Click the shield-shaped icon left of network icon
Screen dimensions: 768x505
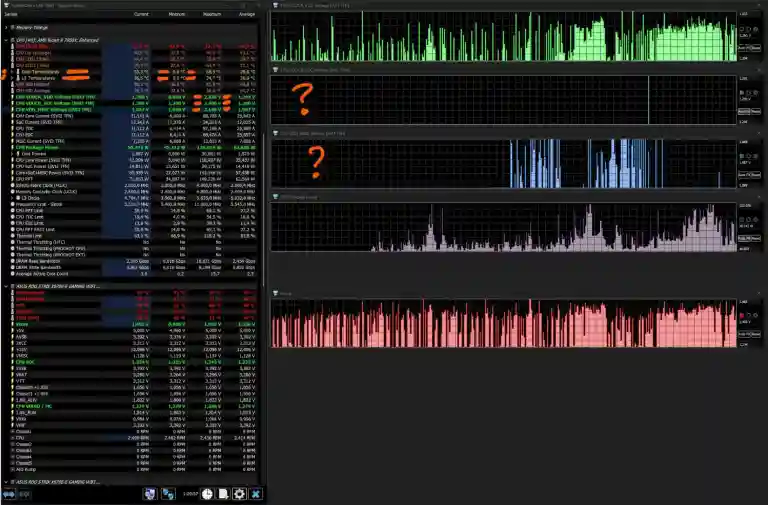click(x=150, y=494)
